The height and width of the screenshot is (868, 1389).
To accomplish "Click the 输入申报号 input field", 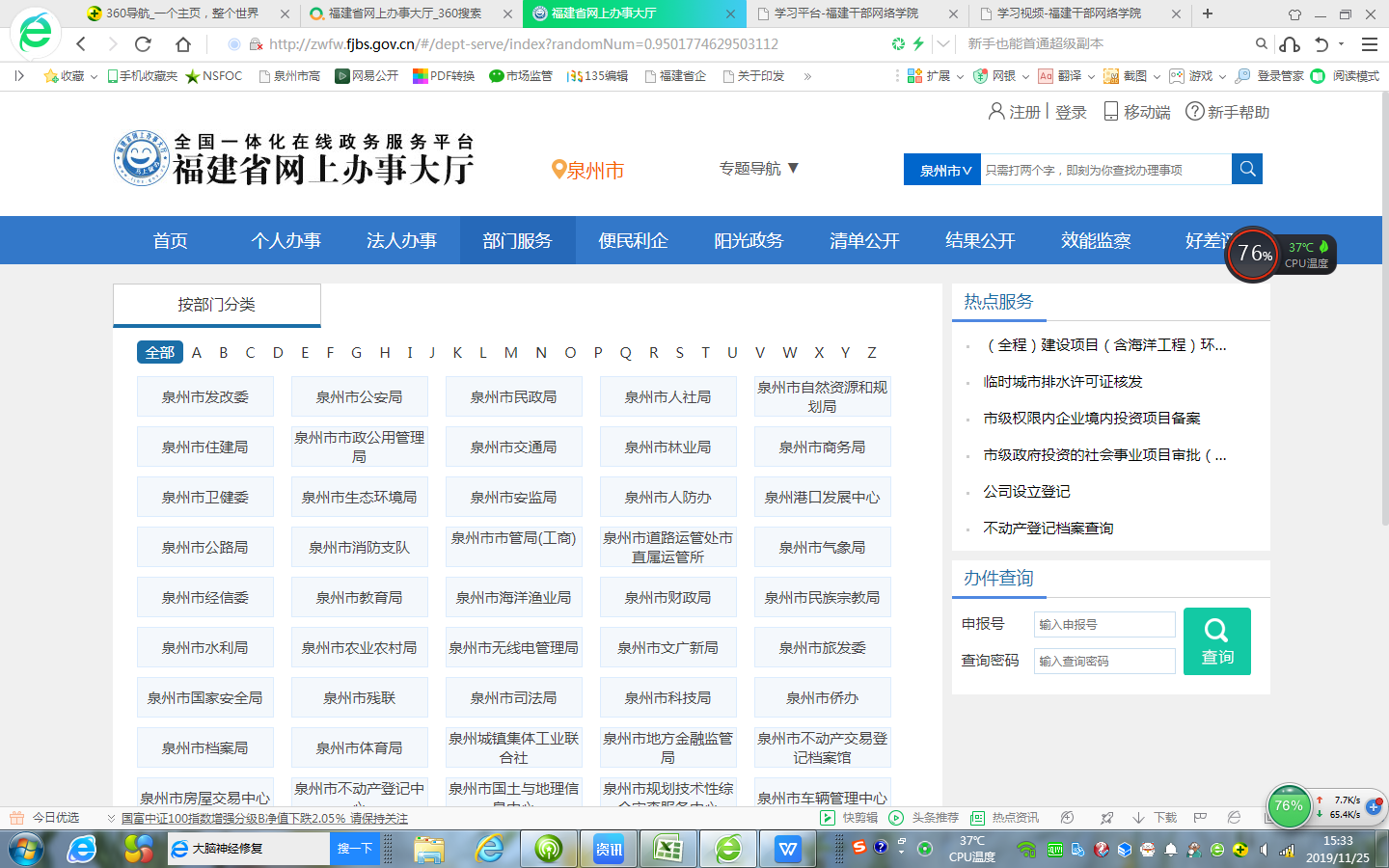I will click(x=1103, y=625).
